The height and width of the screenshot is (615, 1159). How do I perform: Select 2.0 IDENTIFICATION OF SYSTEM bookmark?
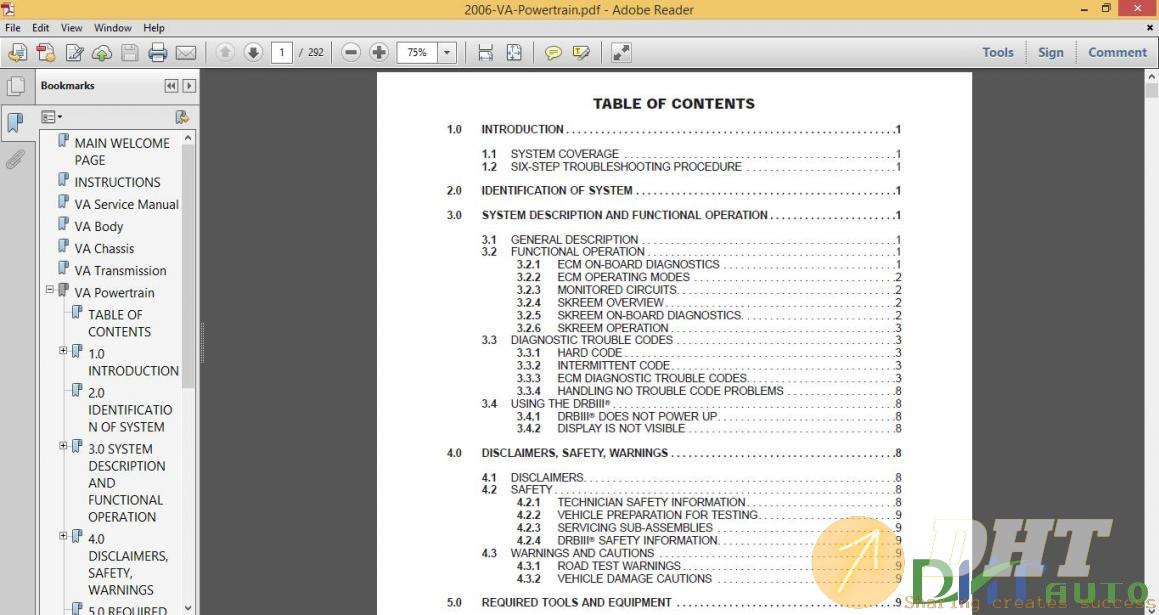pyautogui.click(x=130, y=410)
